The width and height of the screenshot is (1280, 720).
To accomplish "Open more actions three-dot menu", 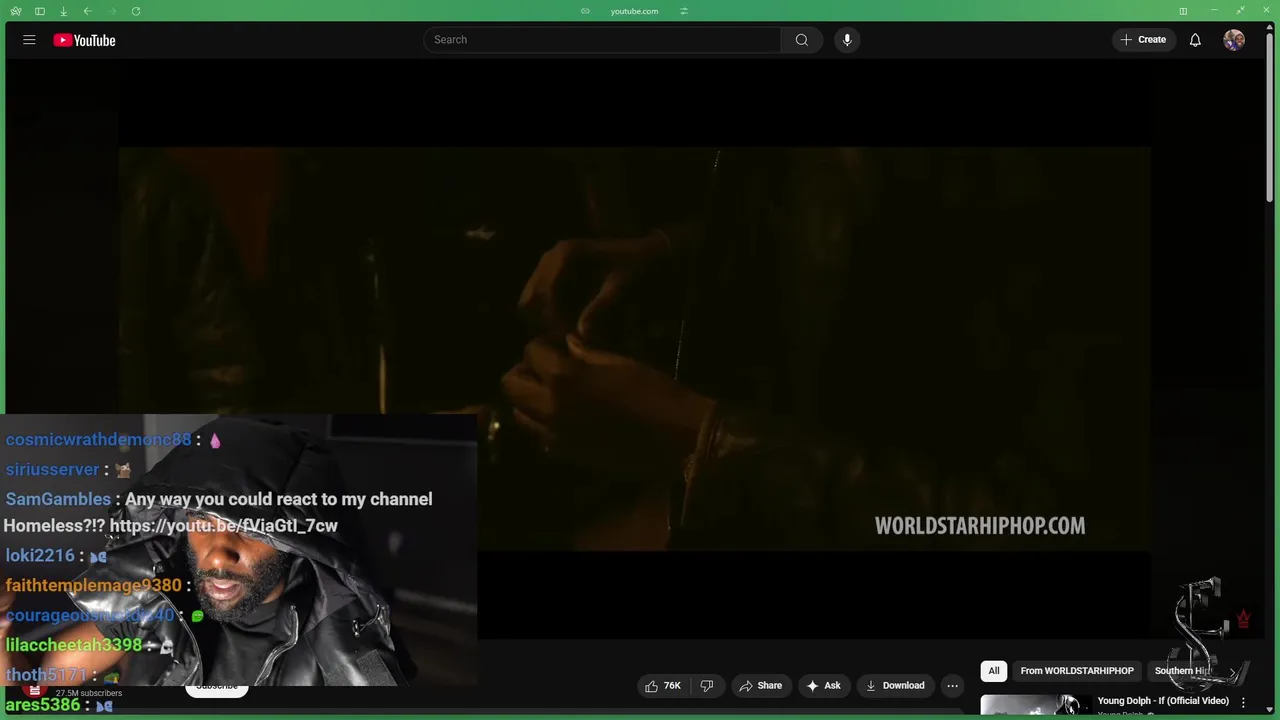I will coord(952,685).
